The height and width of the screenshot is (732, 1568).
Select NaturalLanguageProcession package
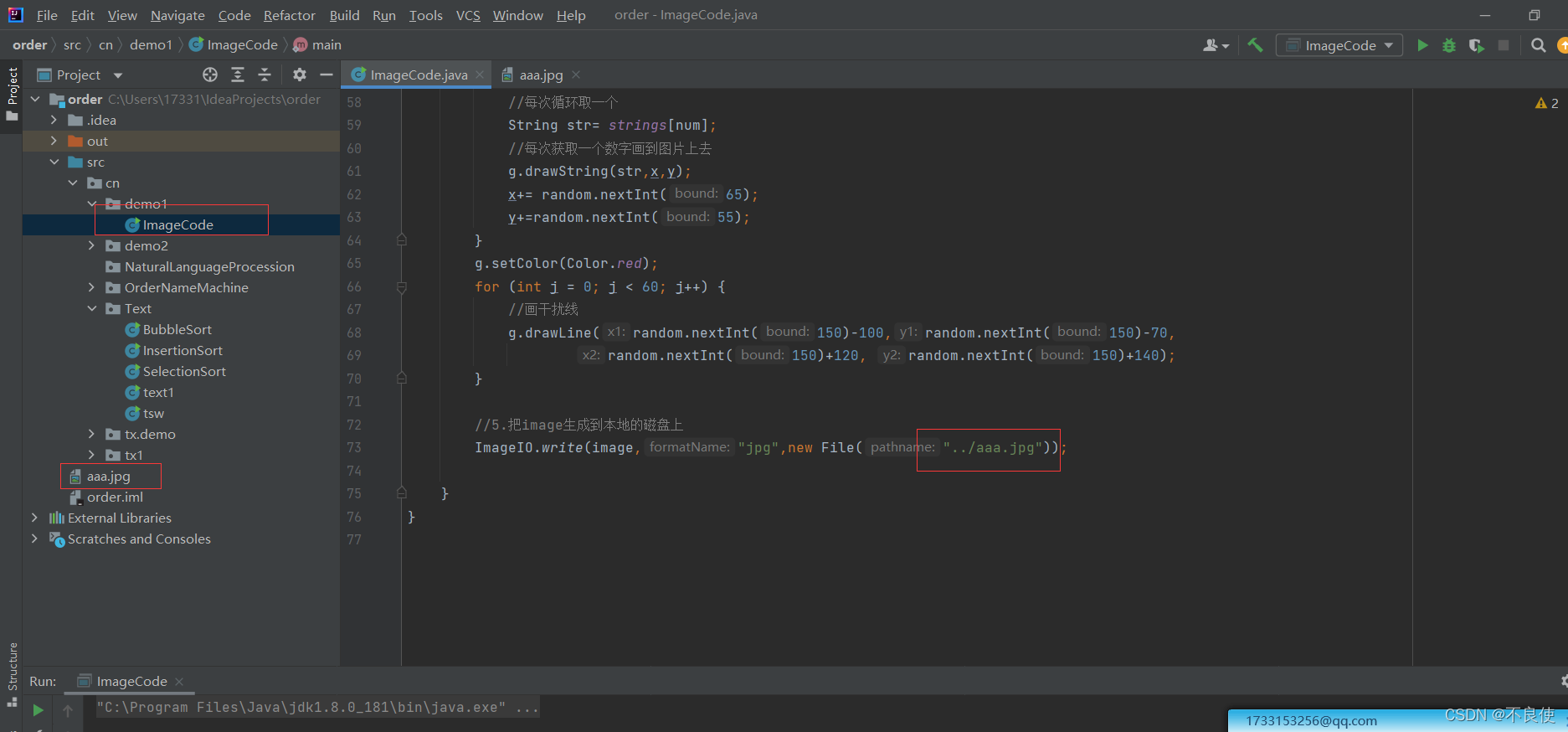pyautogui.click(x=209, y=266)
